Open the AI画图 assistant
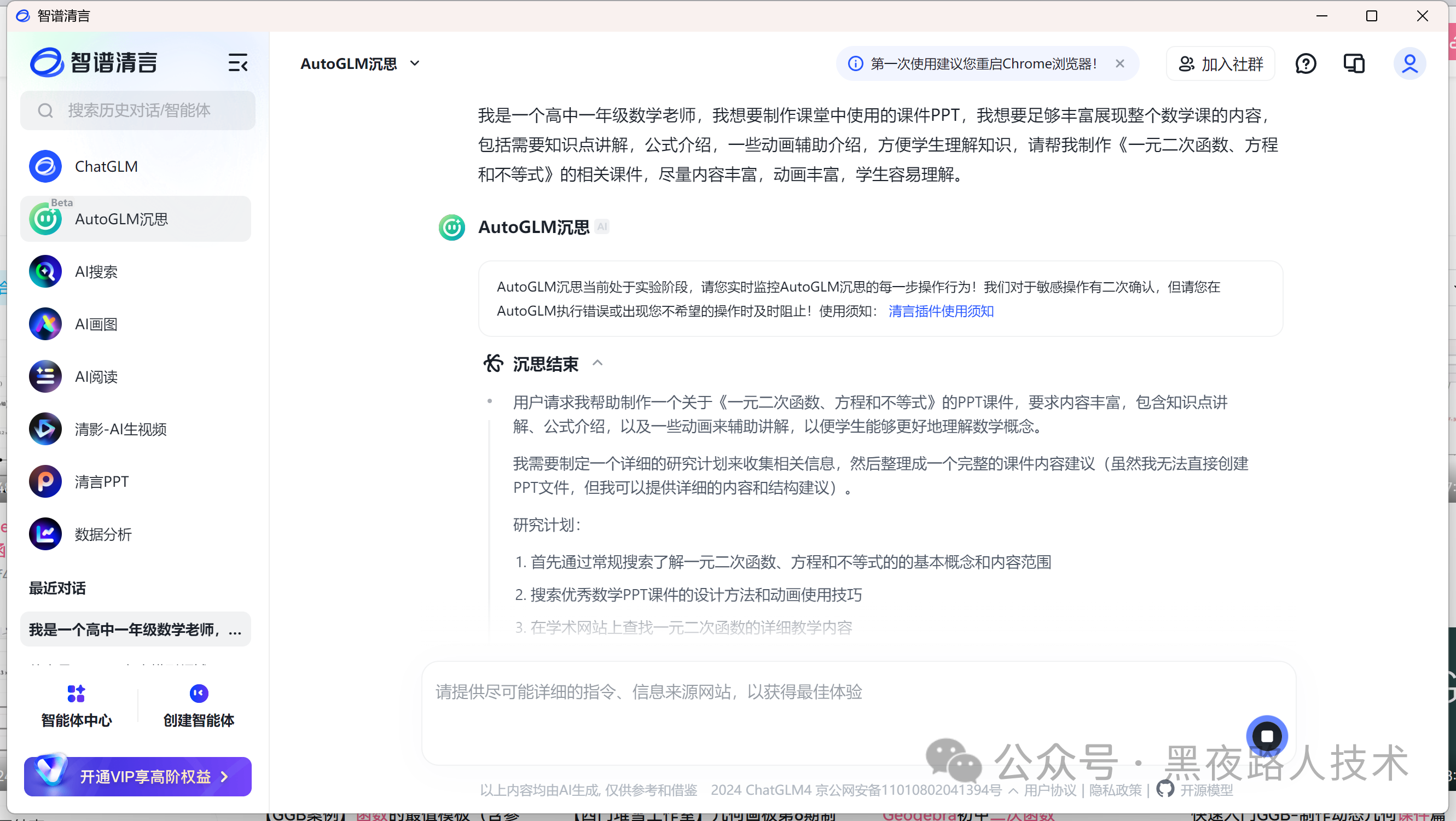Viewport: 1456px width, 821px height. click(96, 324)
